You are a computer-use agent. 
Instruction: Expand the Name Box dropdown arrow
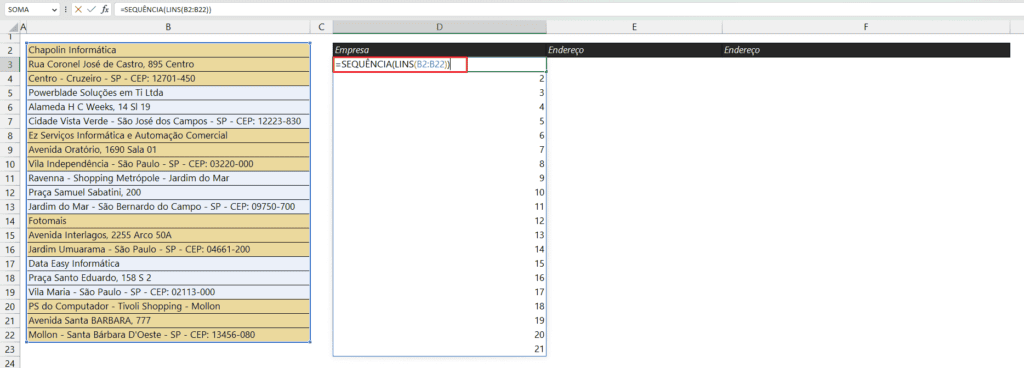click(53, 10)
